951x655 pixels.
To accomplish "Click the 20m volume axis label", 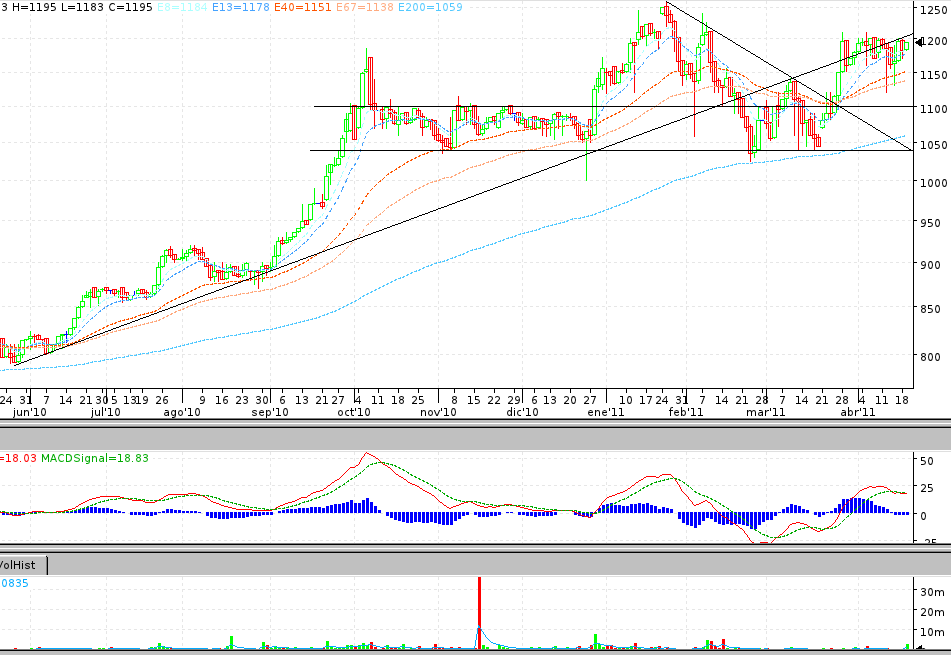I will [932, 613].
